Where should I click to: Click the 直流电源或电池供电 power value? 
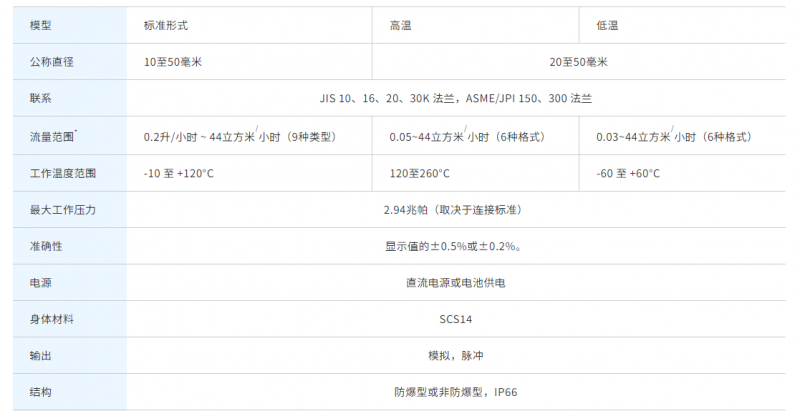455,283
